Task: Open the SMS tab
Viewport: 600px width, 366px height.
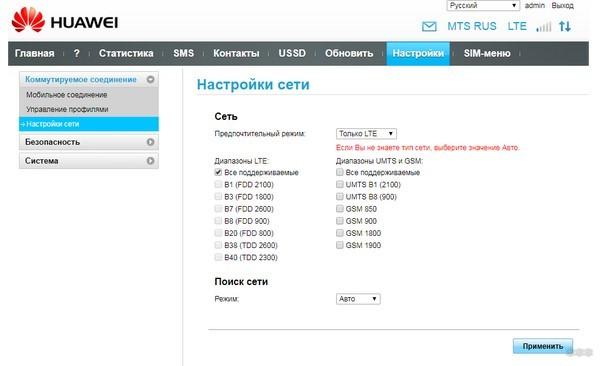Action: [183, 53]
